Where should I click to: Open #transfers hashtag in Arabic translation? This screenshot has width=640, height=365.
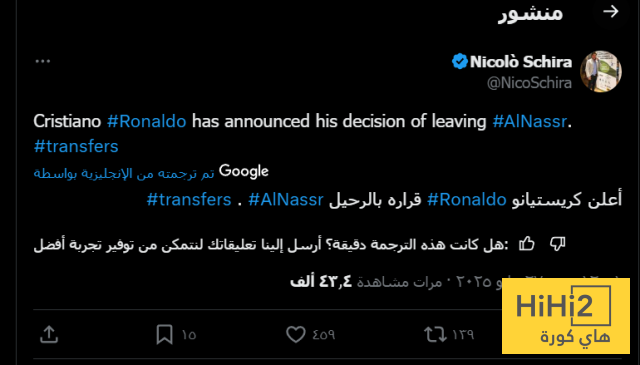189,200
